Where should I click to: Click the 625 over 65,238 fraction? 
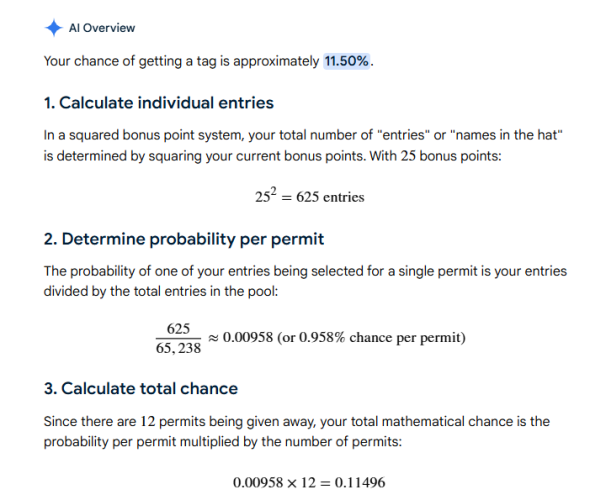[x=178, y=338]
